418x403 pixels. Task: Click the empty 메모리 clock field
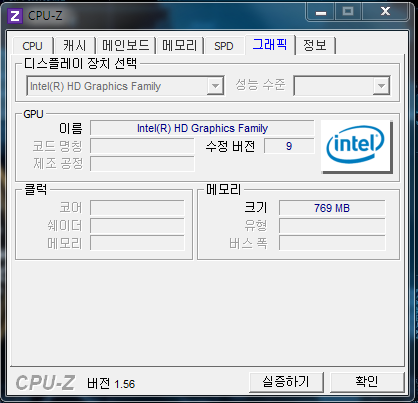(137, 243)
